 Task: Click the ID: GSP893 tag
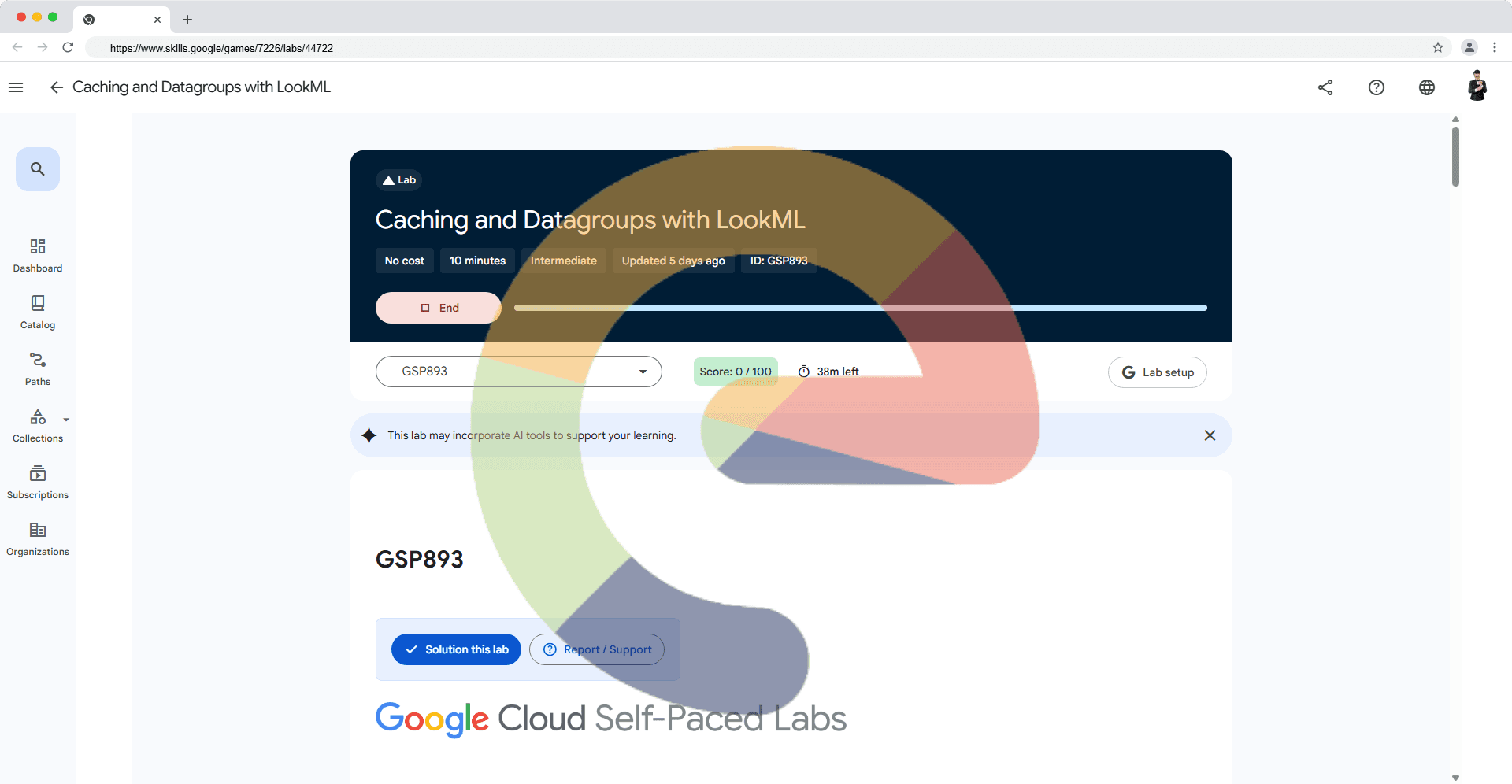[779, 261]
